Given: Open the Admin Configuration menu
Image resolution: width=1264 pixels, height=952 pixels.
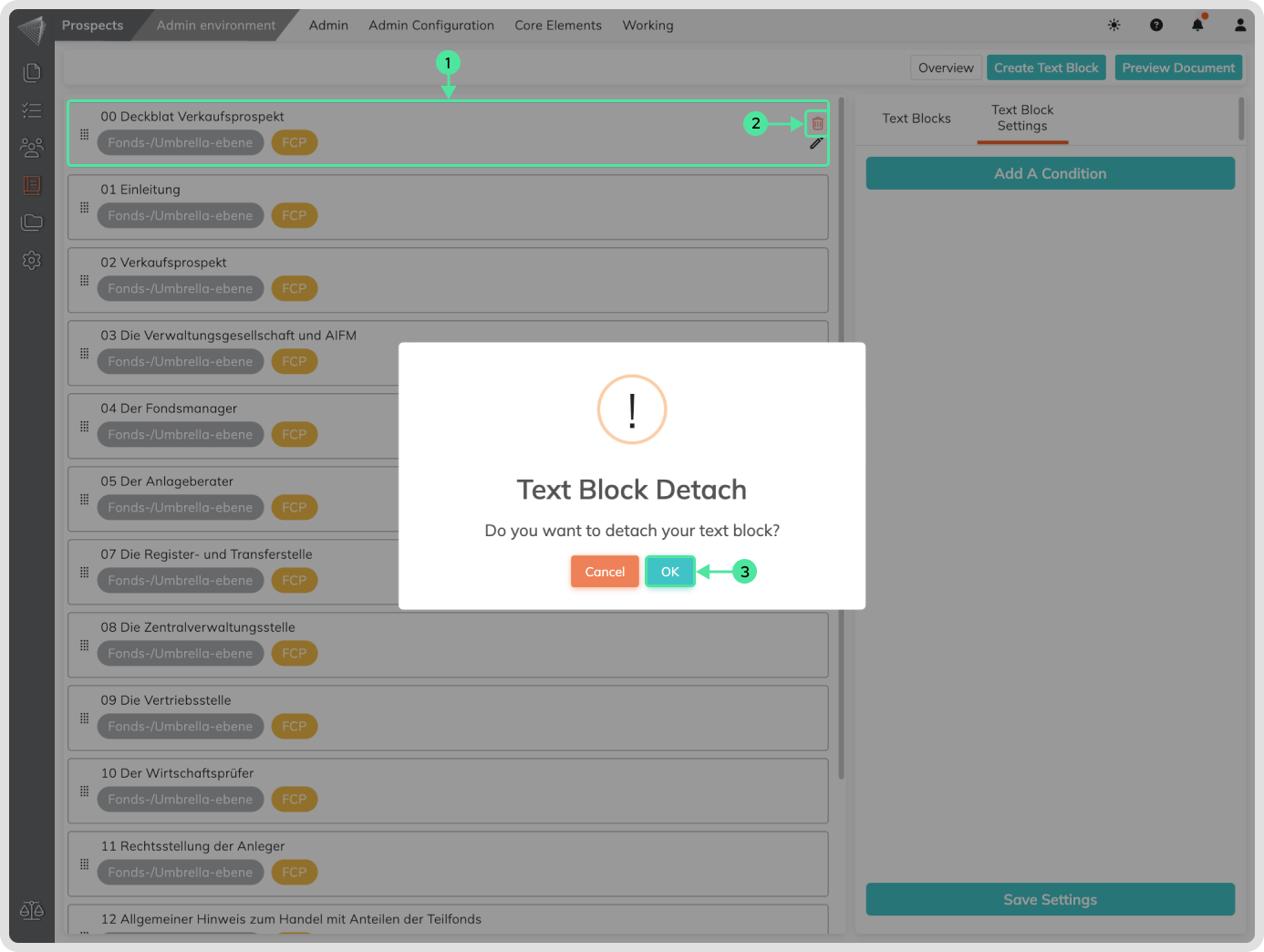Looking at the screenshot, I should [430, 26].
